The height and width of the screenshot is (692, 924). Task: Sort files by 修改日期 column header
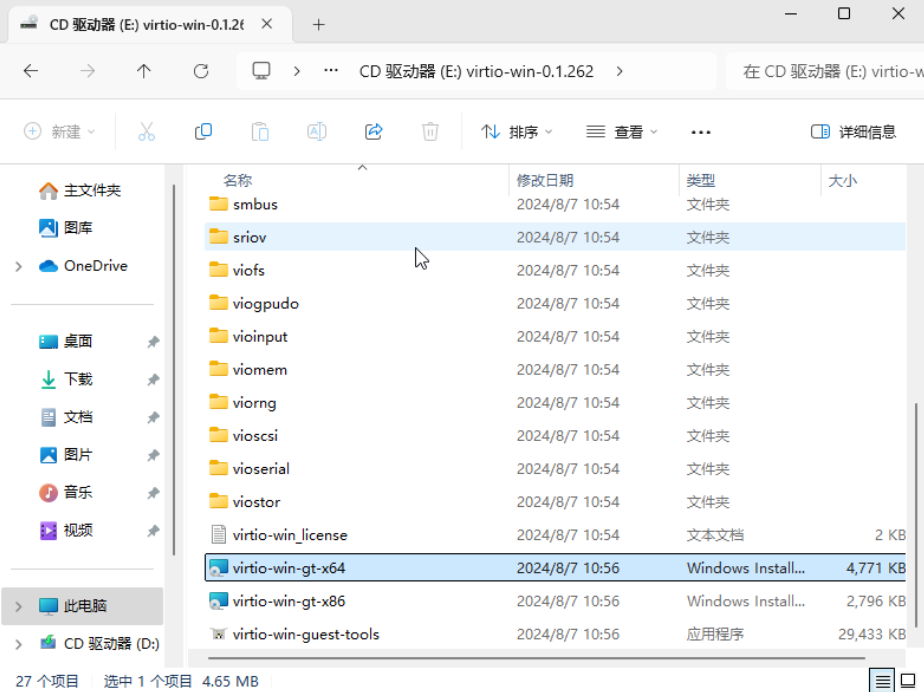coord(545,181)
